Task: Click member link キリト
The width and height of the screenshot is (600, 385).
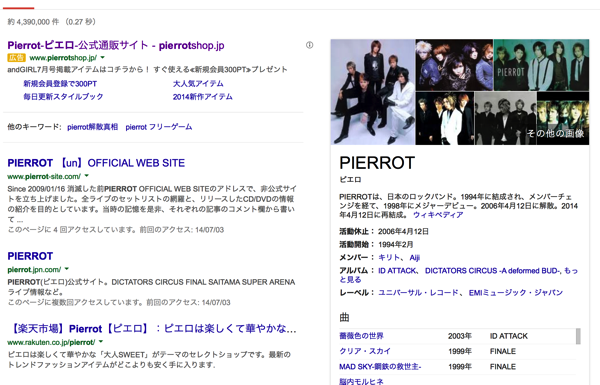Action: (x=389, y=257)
